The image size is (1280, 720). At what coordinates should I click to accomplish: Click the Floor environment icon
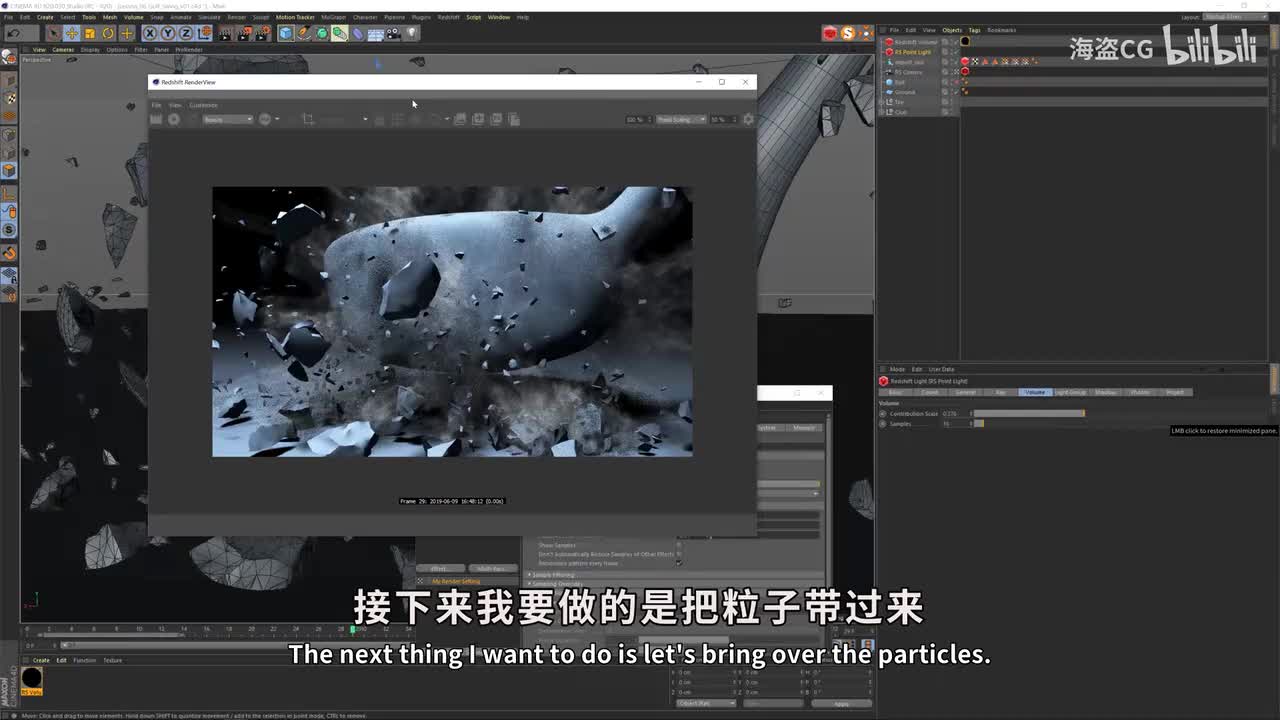[x=376, y=33]
